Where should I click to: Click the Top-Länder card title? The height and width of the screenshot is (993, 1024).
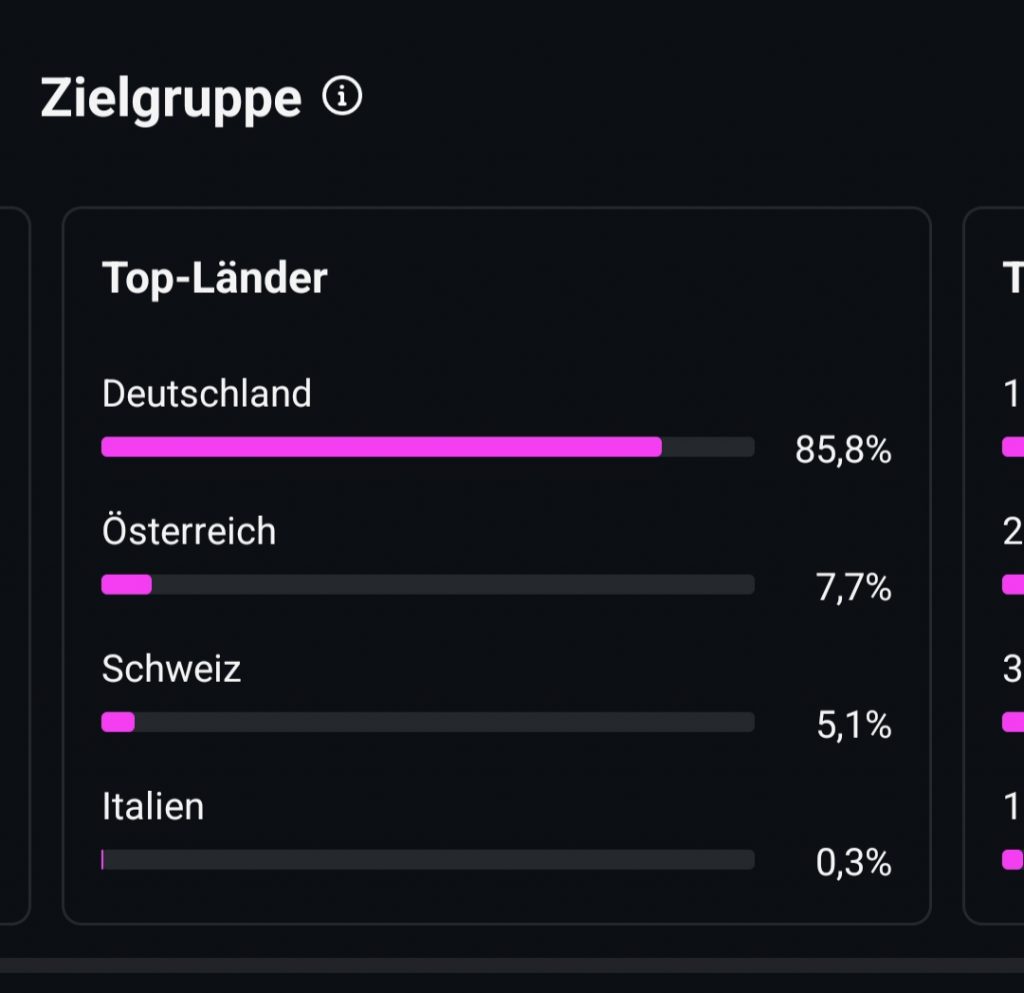tap(214, 278)
